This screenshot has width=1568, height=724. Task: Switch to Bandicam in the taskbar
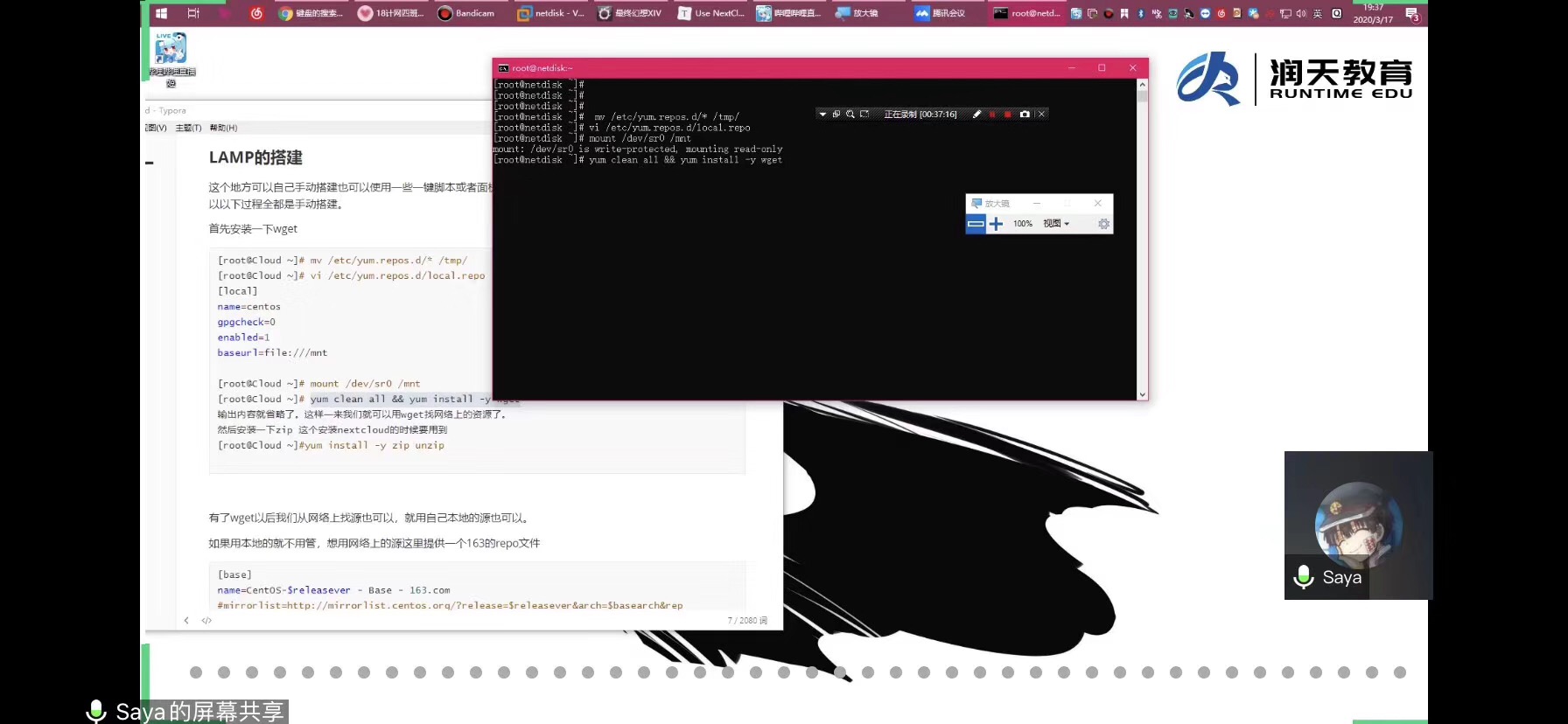466,13
